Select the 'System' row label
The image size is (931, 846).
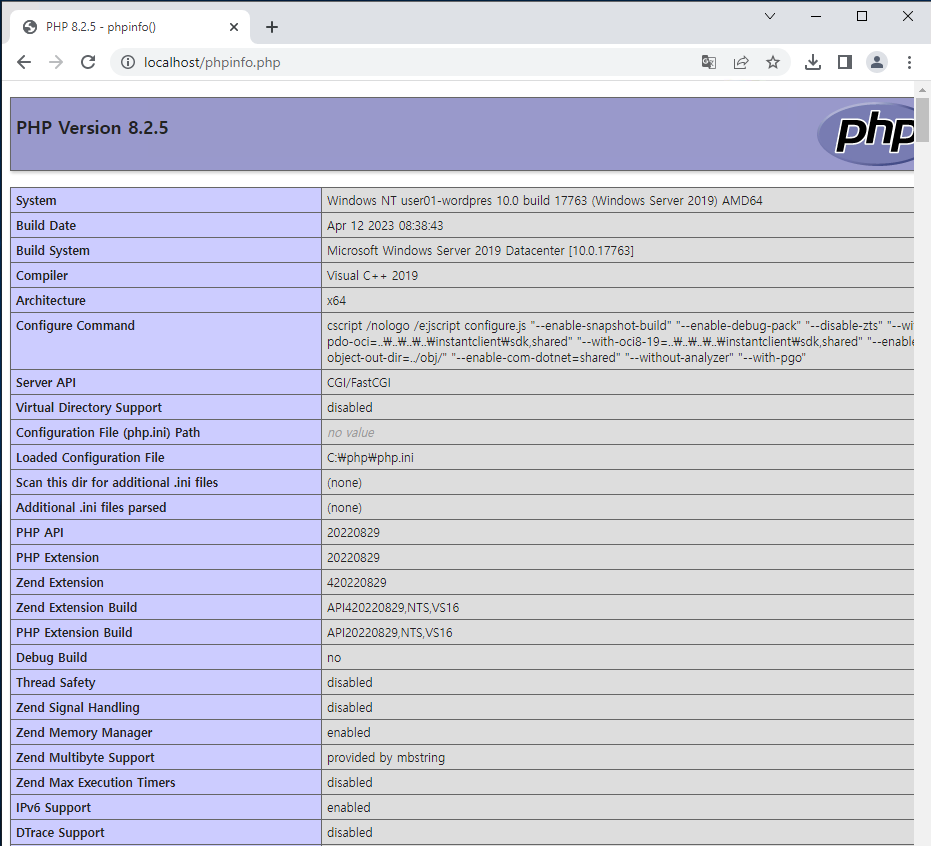pos(36,201)
